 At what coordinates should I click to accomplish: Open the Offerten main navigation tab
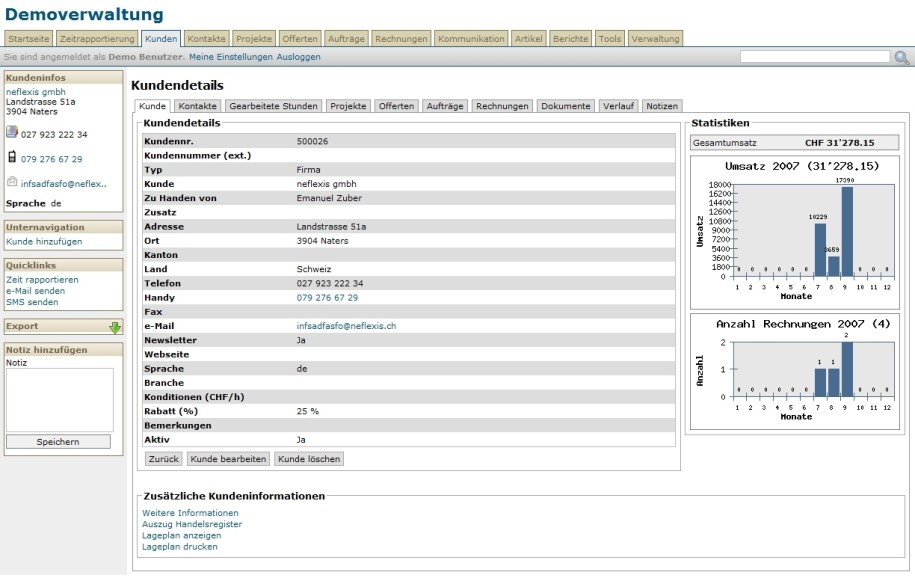[300, 39]
